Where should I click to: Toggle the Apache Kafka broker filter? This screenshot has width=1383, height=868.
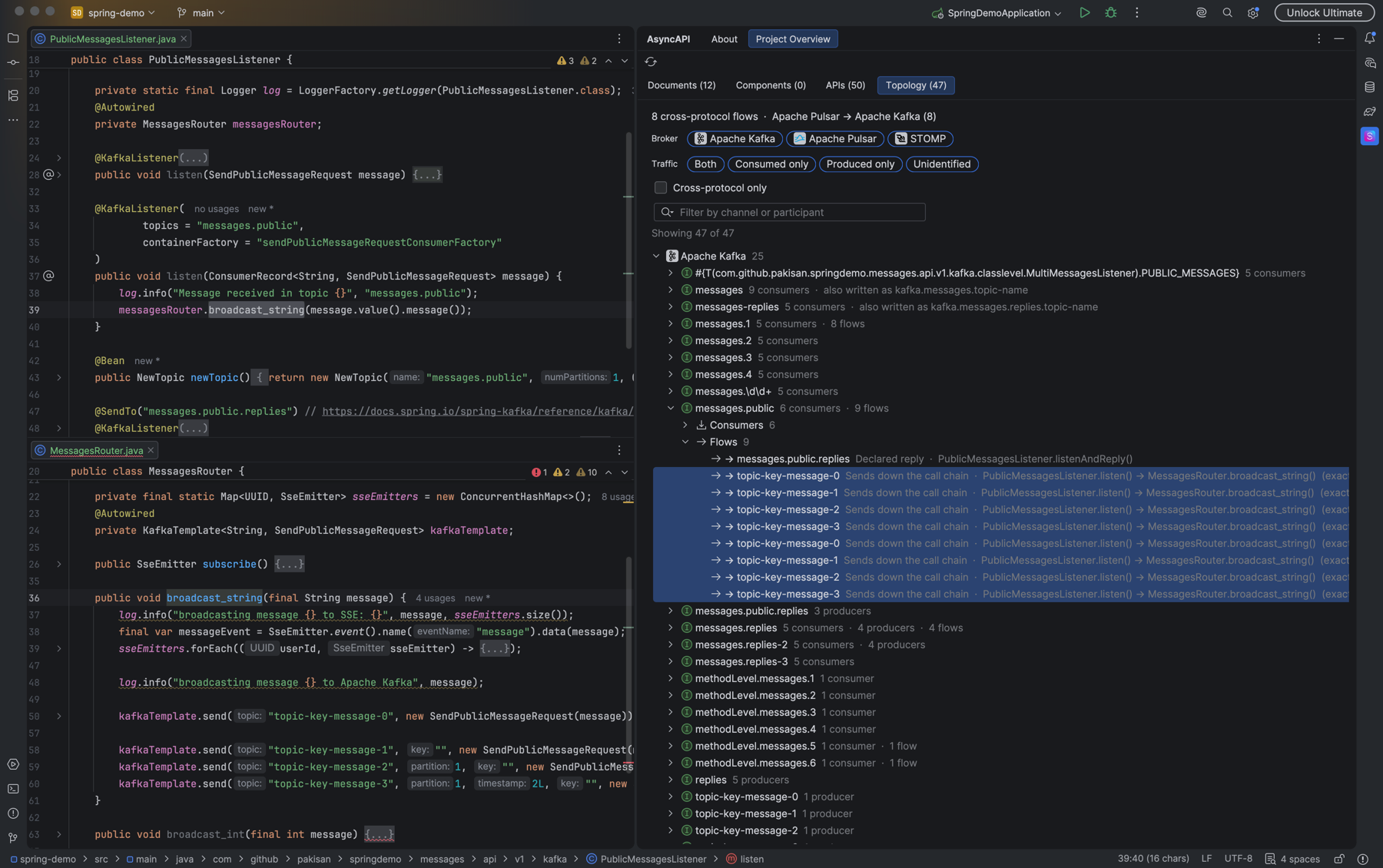click(x=735, y=139)
